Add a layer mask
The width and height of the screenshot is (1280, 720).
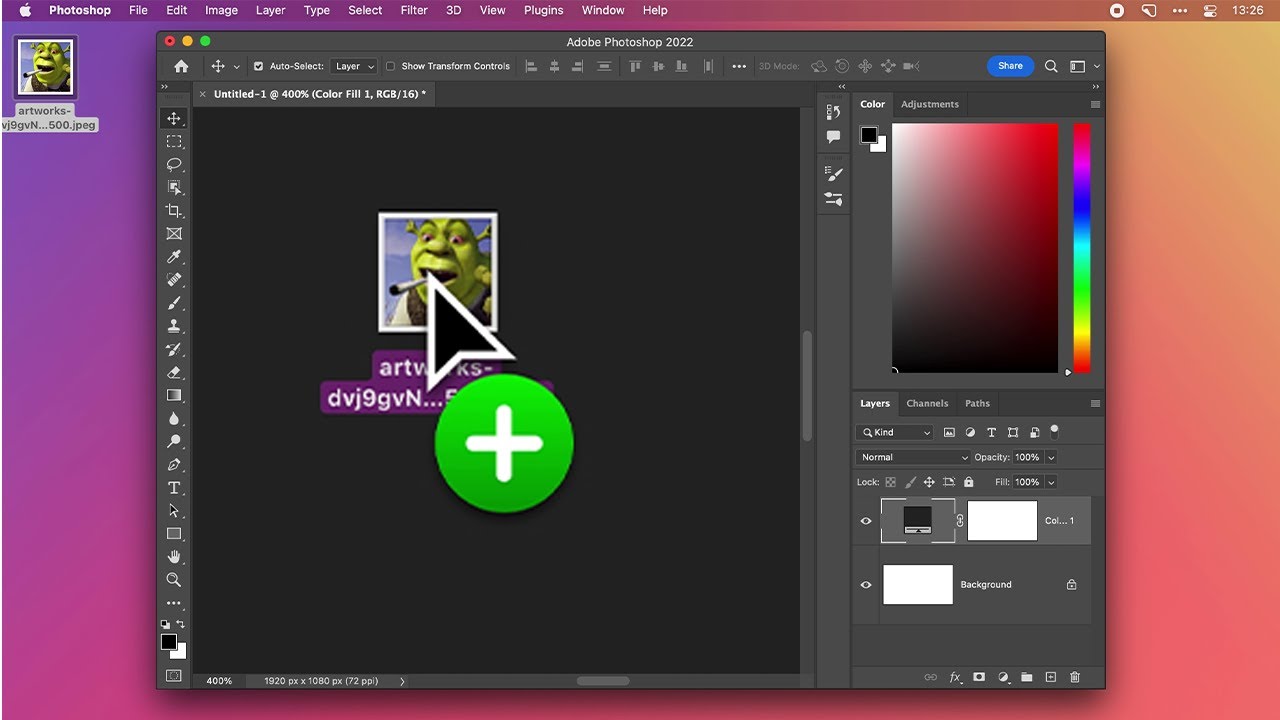pyautogui.click(x=979, y=677)
